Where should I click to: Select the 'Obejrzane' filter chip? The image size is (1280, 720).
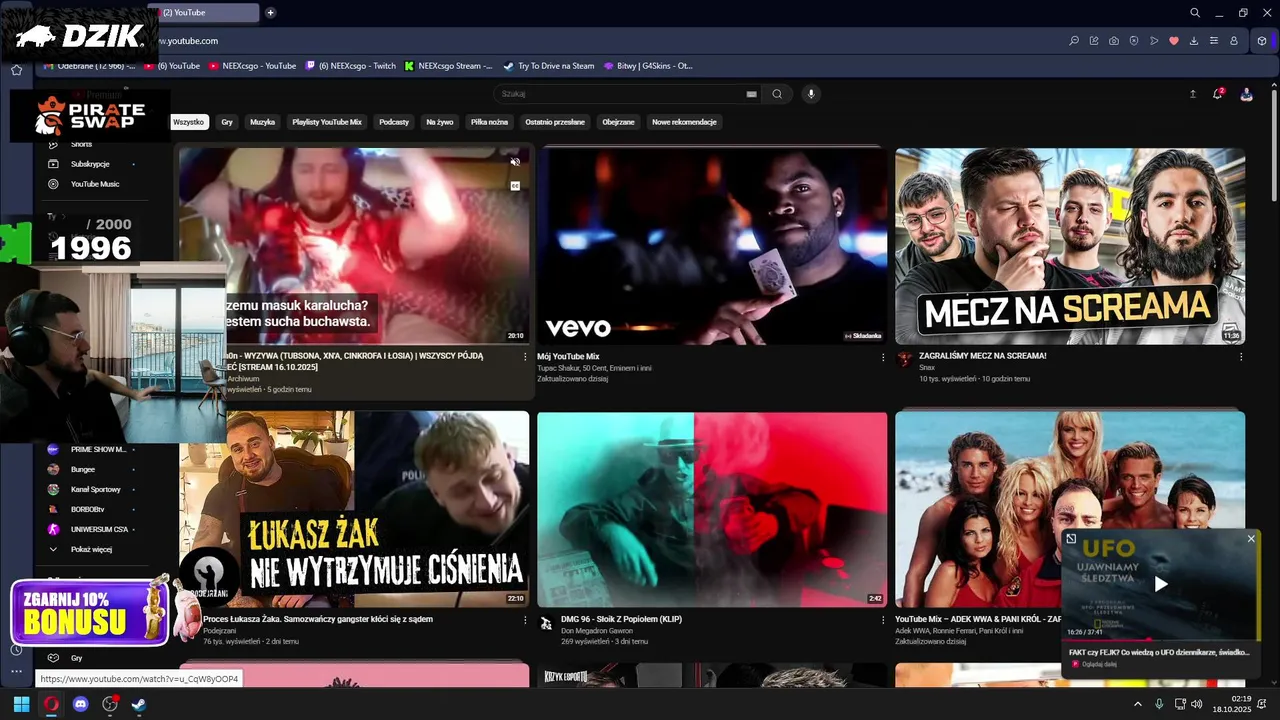pyautogui.click(x=618, y=122)
